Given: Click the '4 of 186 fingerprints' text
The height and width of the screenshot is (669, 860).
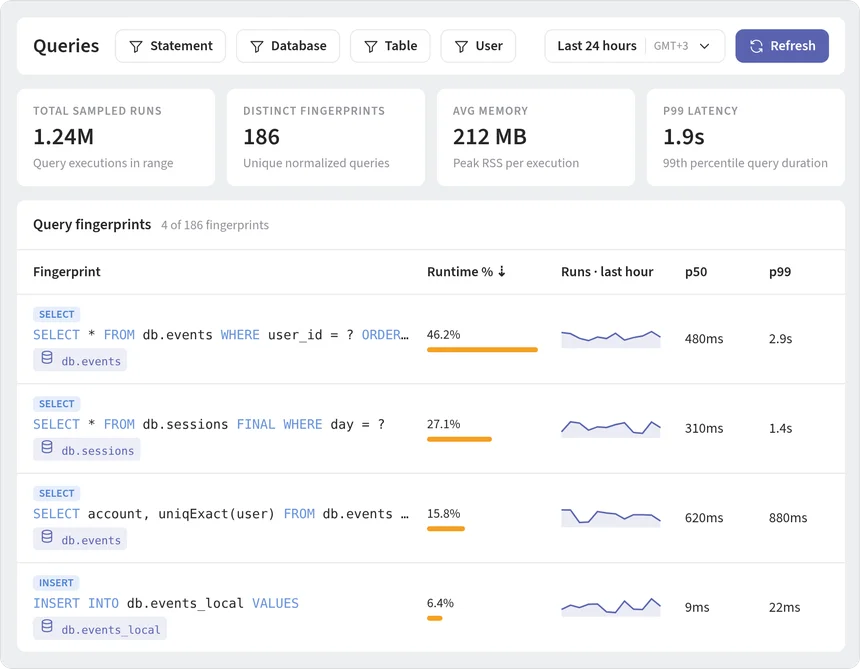Looking at the screenshot, I should point(215,225).
